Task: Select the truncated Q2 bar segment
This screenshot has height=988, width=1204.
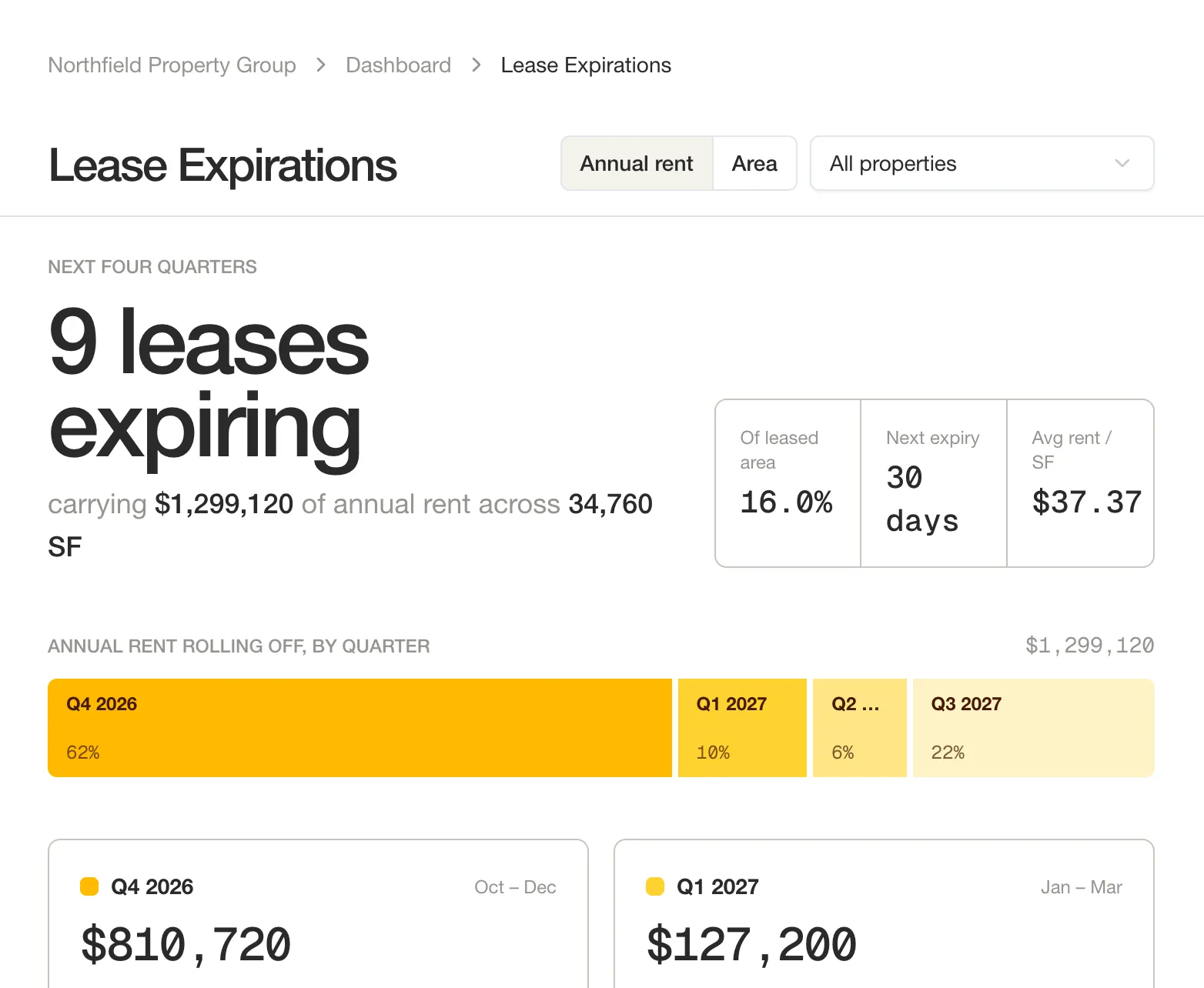Action: [860, 728]
